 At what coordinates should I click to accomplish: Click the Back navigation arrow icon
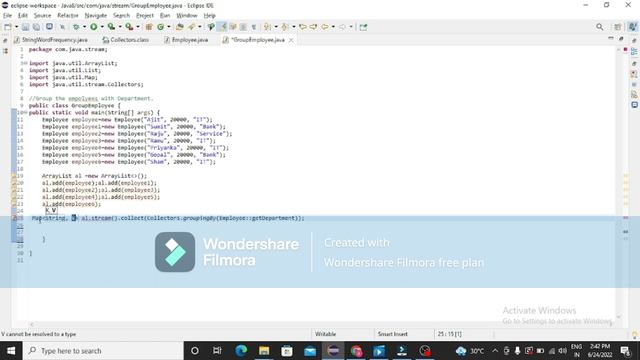click(x=324, y=27)
